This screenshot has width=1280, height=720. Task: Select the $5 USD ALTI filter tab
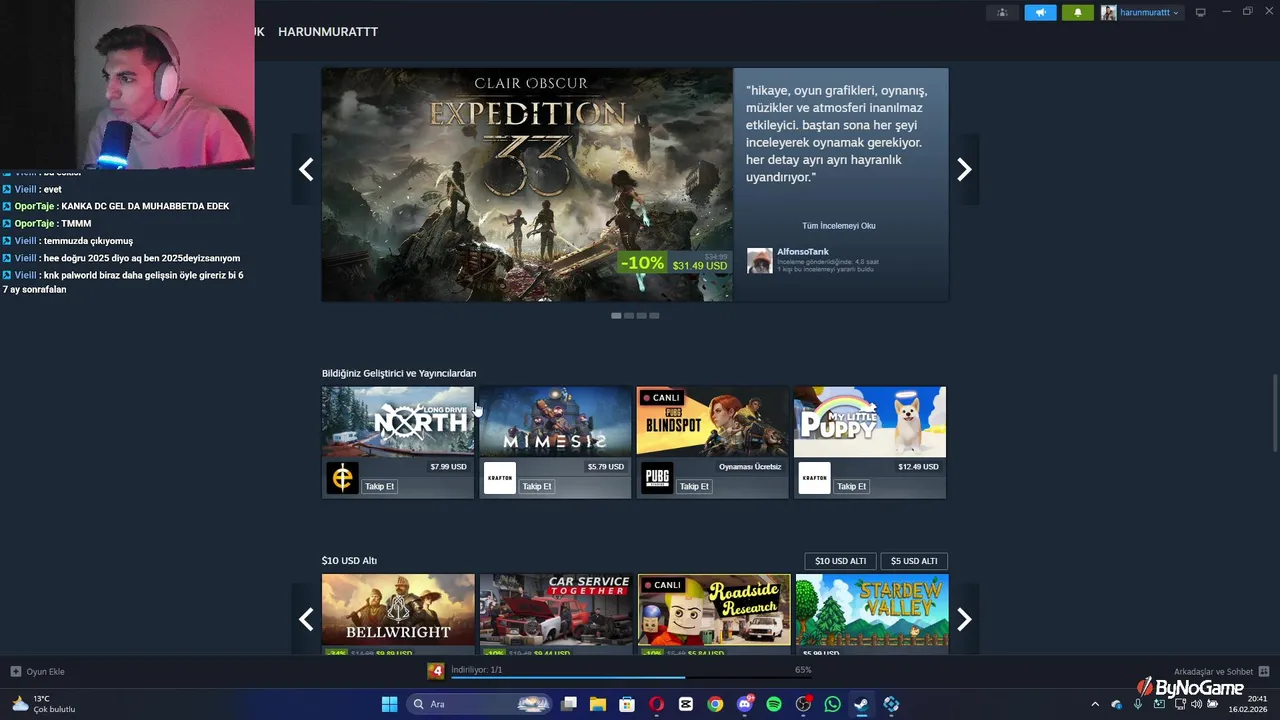pyautogui.click(x=914, y=561)
